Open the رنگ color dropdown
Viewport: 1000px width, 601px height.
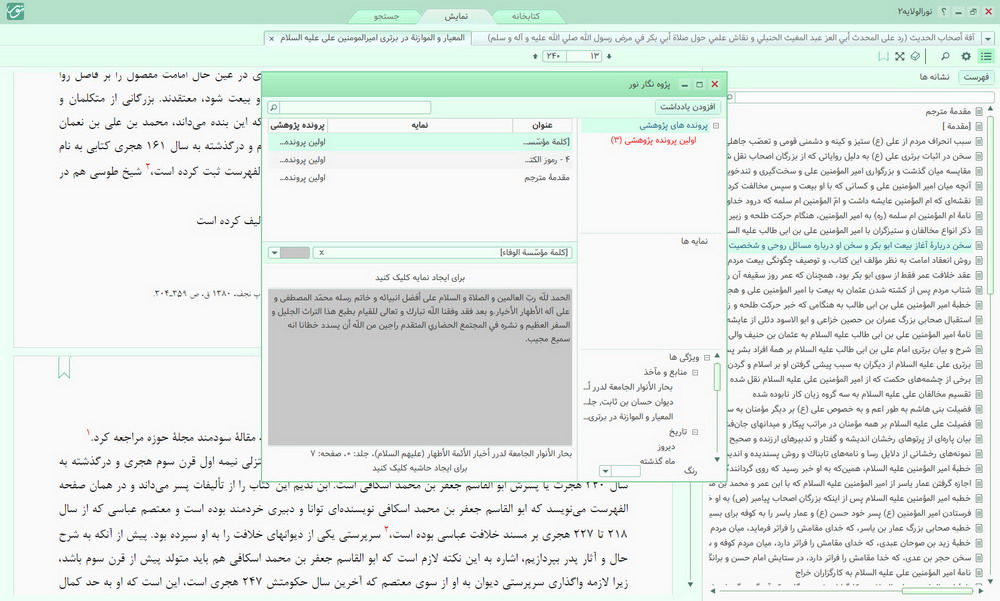(x=605, y=471)
